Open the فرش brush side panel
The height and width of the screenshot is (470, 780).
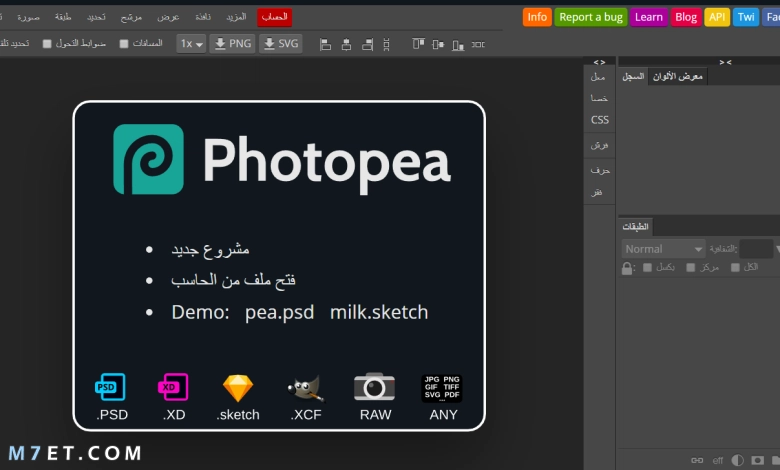(x=599, y=145)
